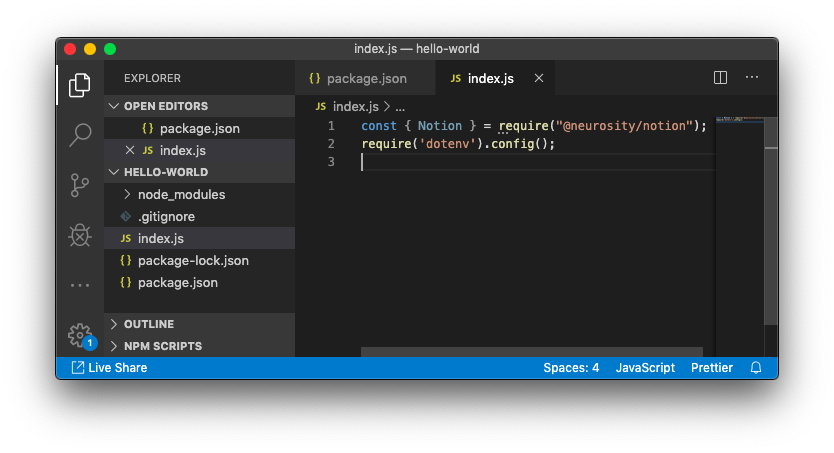Click Live Share in status bar
The height and width of the screenshot is (453, 834).
click(x=109, y=368)
